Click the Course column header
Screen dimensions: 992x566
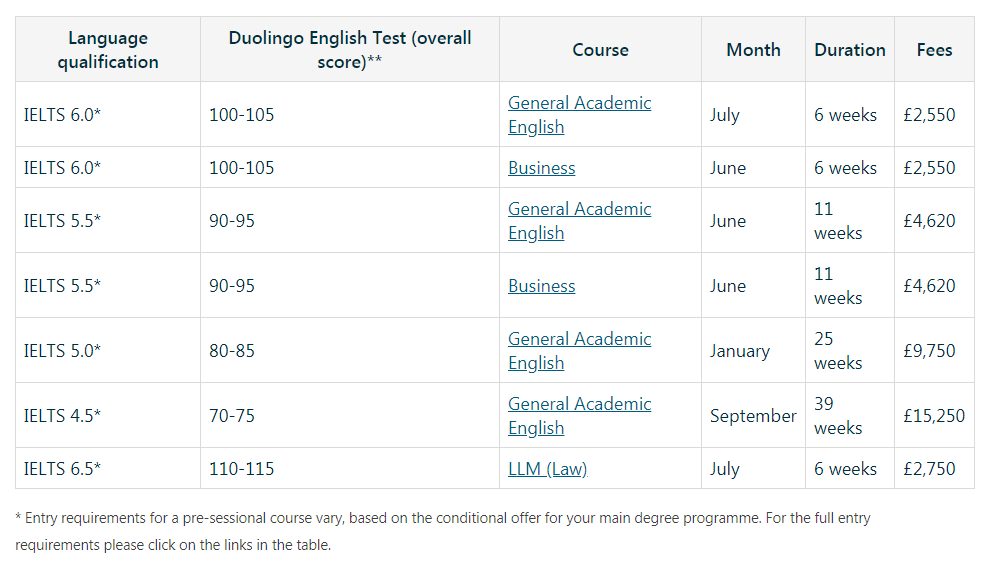(x=600, y=50)
